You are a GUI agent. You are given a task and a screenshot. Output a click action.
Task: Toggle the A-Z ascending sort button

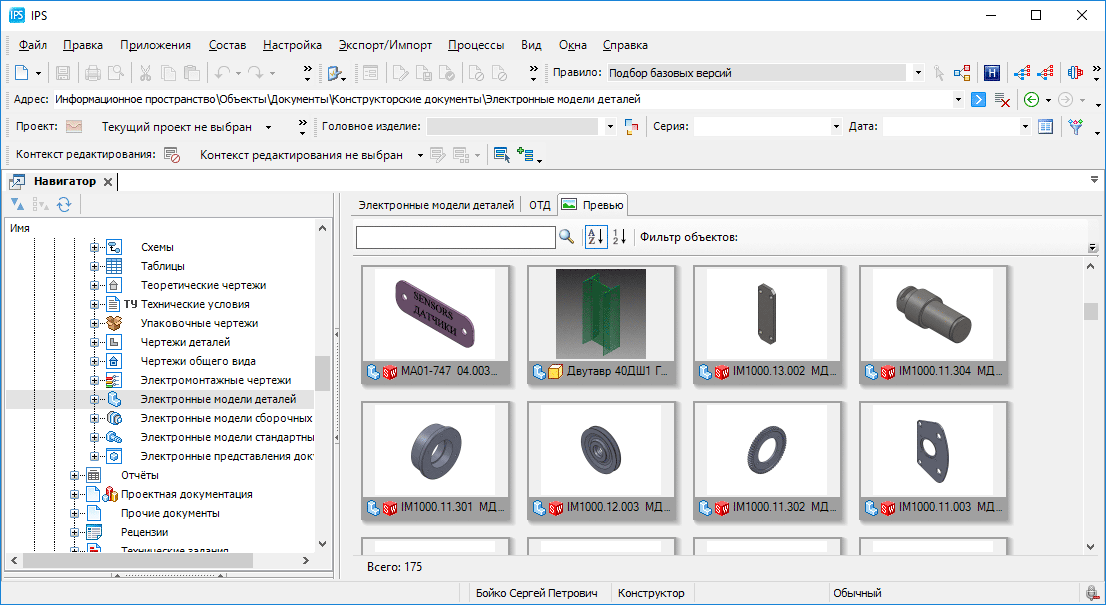[x=595, y=237]
